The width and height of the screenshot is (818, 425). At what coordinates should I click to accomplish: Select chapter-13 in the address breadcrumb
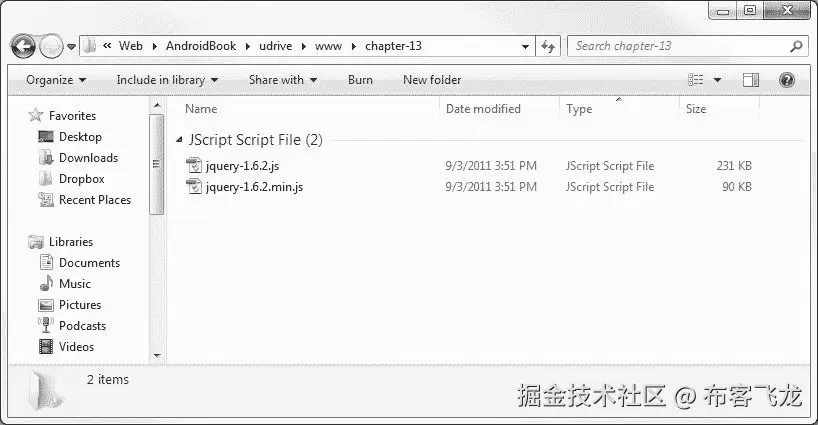[x=393, y=46]
